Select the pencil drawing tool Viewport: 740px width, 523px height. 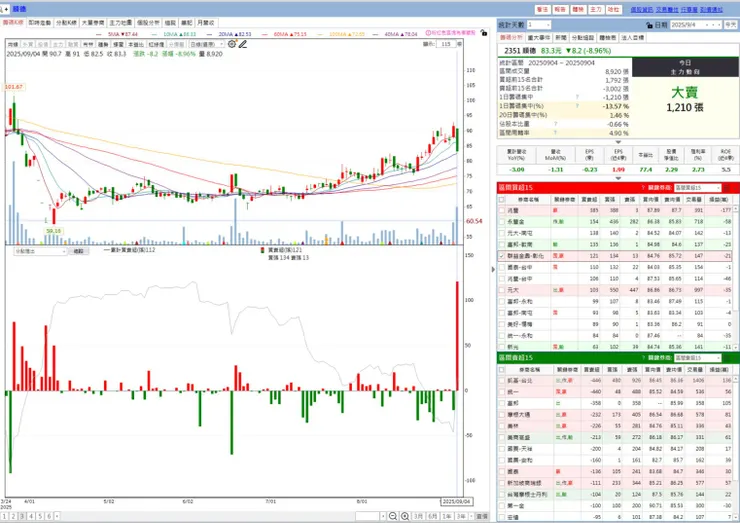click(x=243, y=44)
